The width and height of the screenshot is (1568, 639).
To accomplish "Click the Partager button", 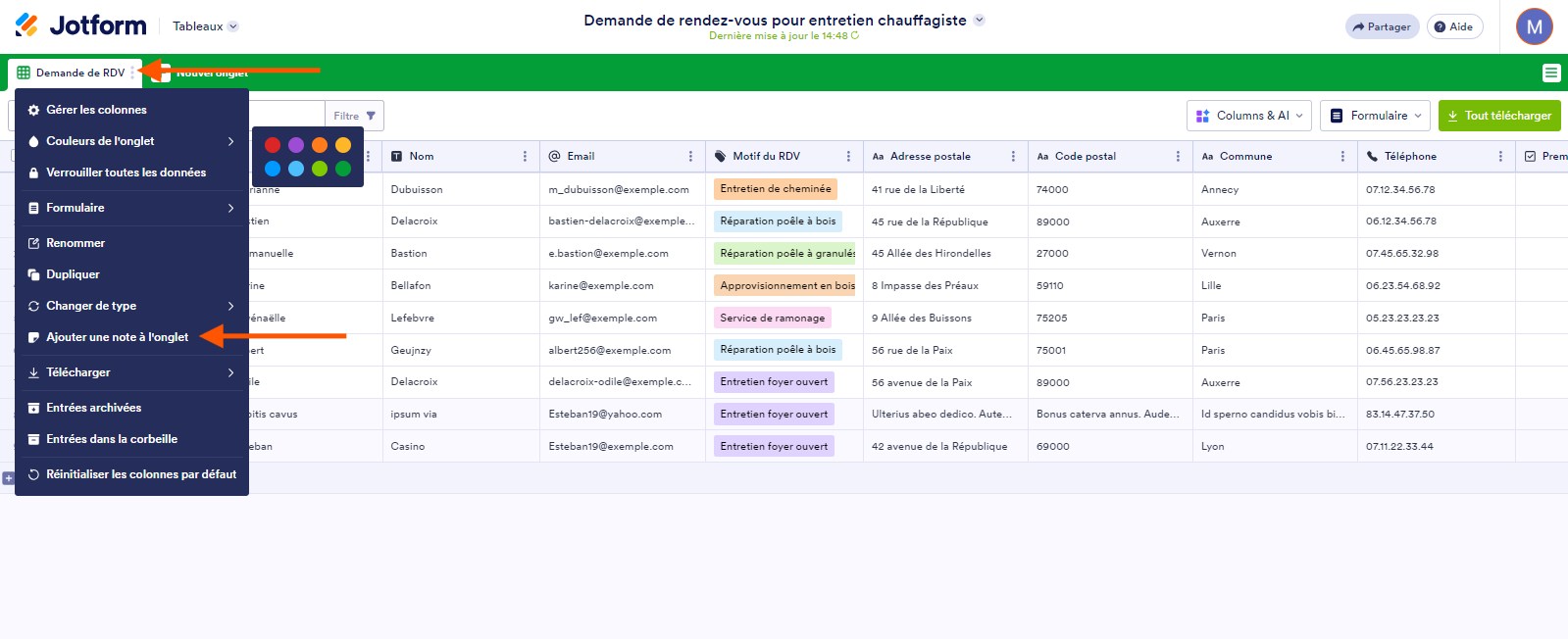I will tap(1382, 26).
